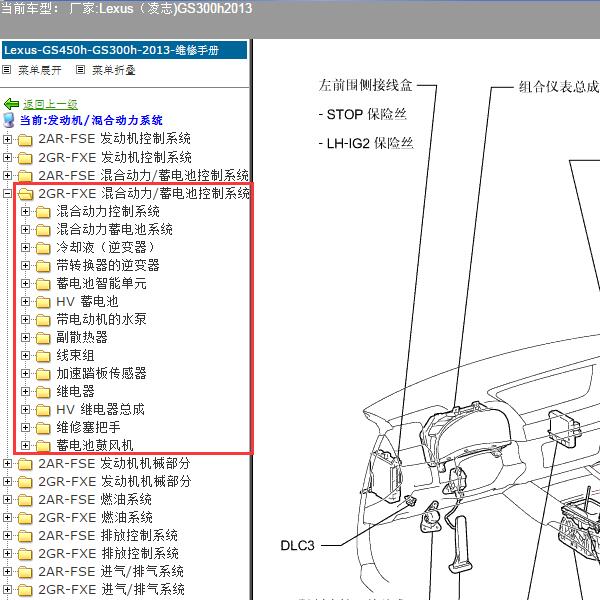Viewport: 600px width, 600px height.
Task: Expand HV 蓄电池 subfolder
Action: 25,302
